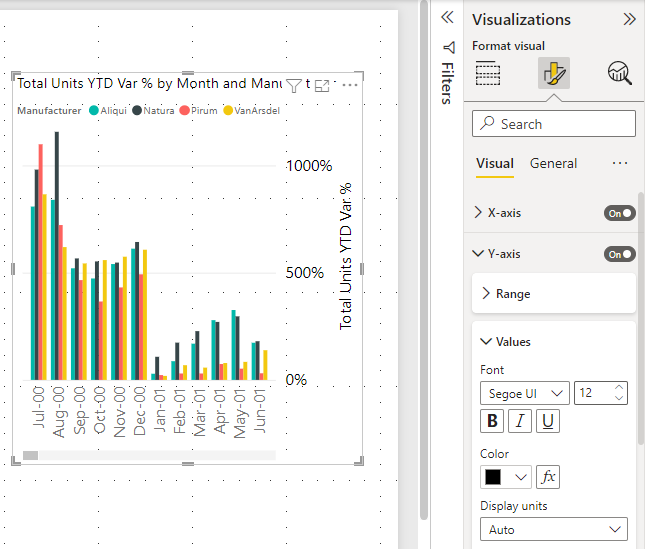Image resolution: width=645 pixels, height=549 pixels.
Task: Click the tallest Natura bar in Aug-00
Action: [57, 255]
